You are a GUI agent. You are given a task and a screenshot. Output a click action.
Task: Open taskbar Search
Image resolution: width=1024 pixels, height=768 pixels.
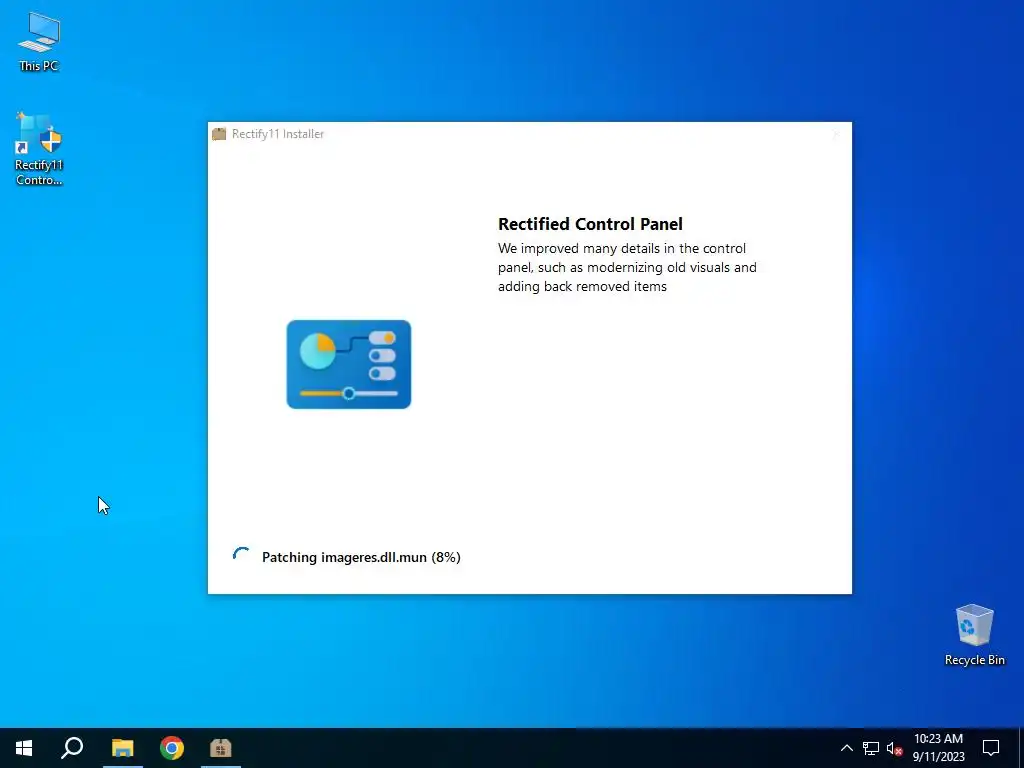pyautogui.click(x=72, y=748)
